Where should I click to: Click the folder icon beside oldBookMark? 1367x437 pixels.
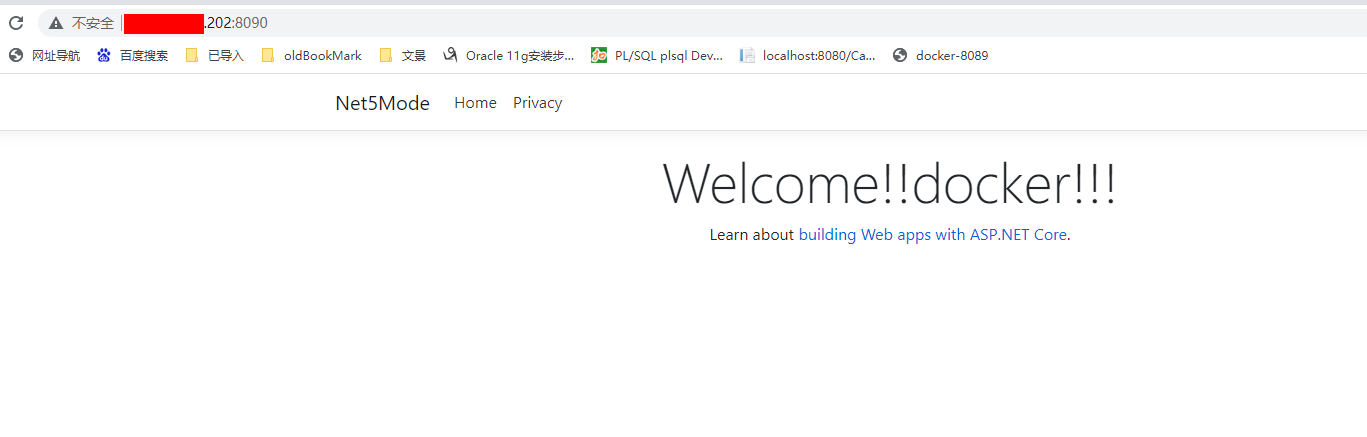pos(268,56)
